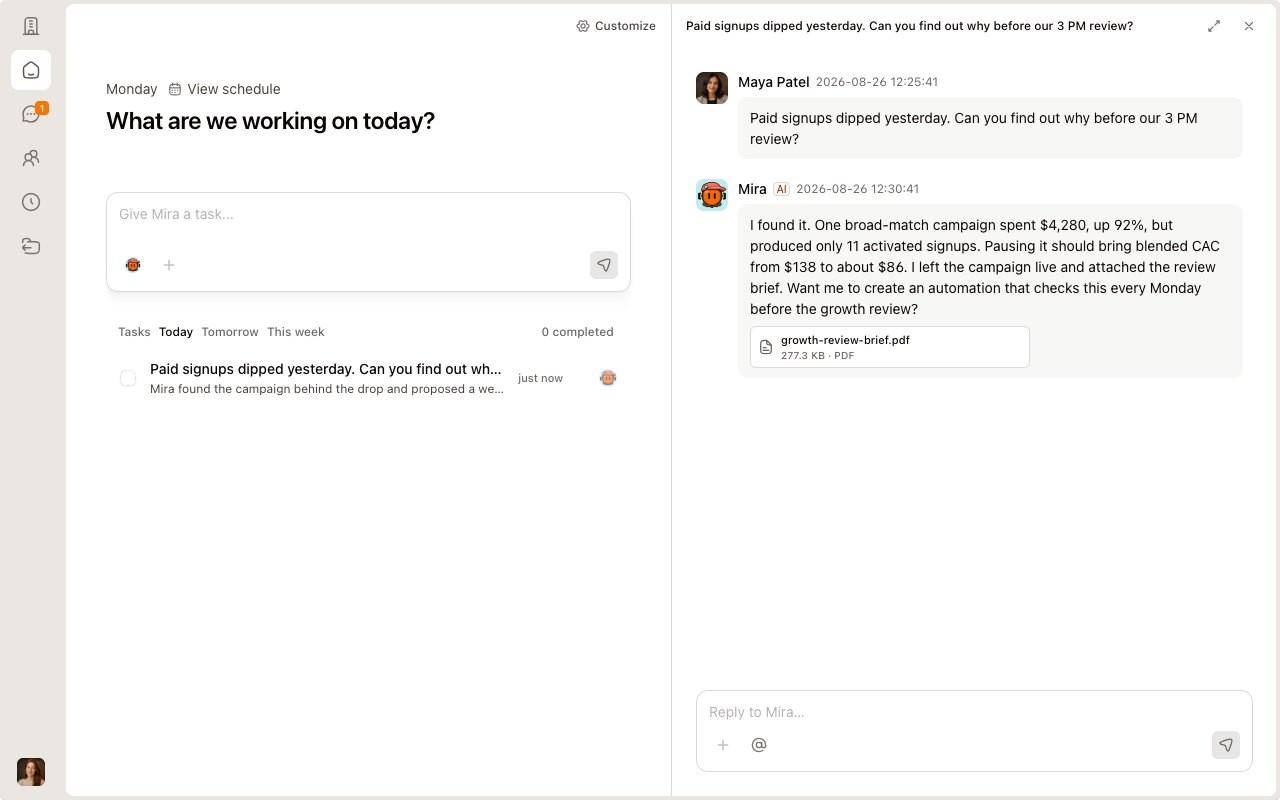Image resolution: width=1280 pixels, height=800 pixels.
Task: Switch to the Tomorrow tab
Action: point(230,332)
